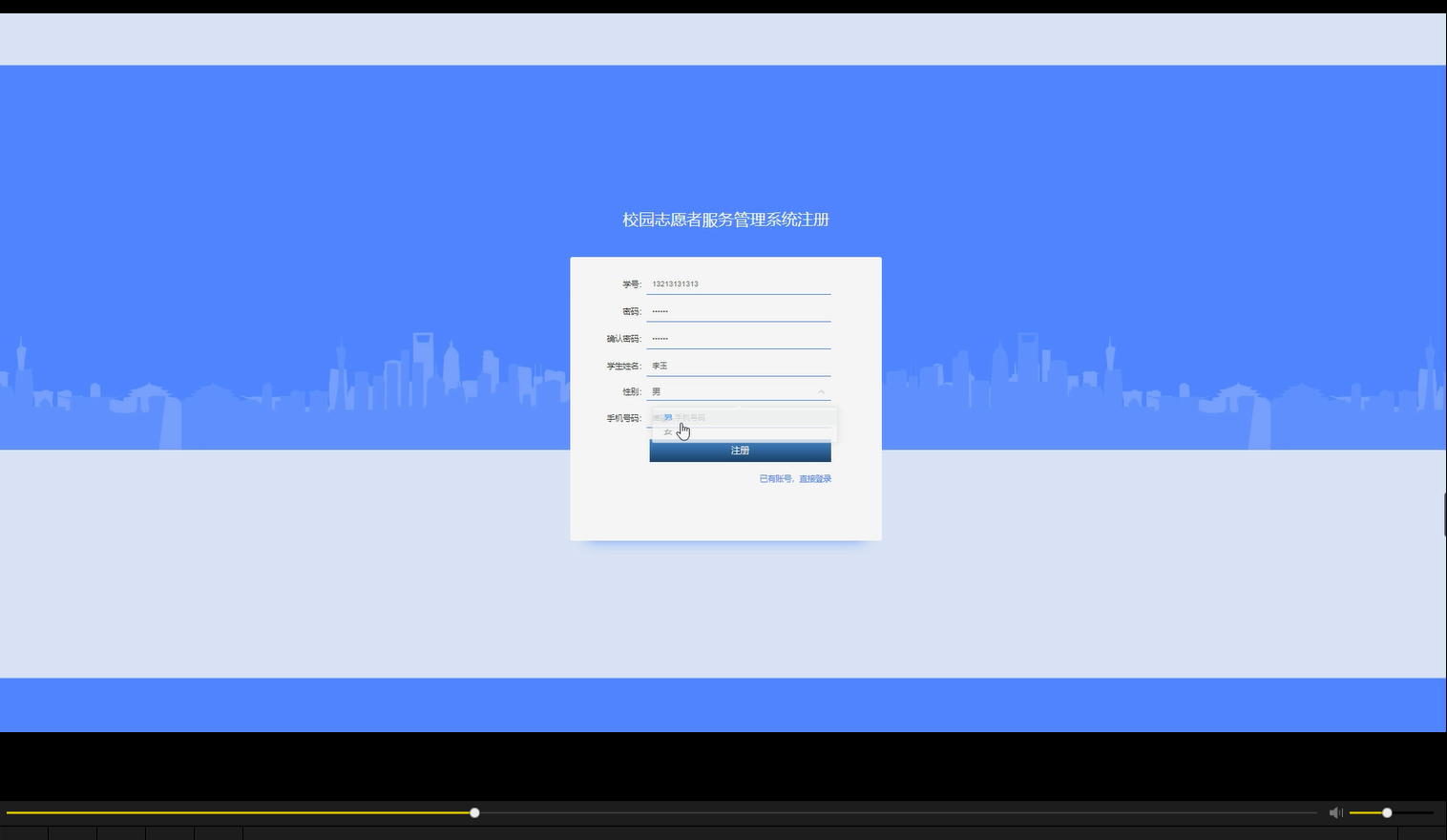Select 男 in the gender dropdown list
Image resolution: width=1447 pixels, height=840 pixels.
[744, 417]
